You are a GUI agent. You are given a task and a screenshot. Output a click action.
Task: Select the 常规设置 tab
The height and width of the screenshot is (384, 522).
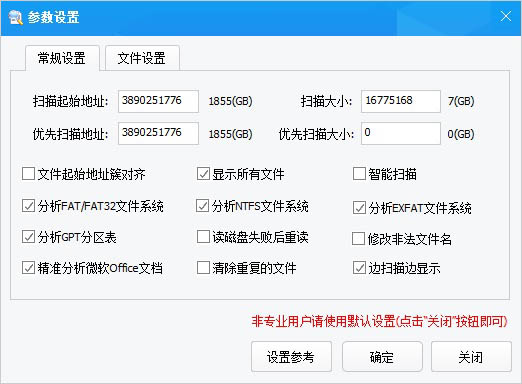[x=62, y=58]
